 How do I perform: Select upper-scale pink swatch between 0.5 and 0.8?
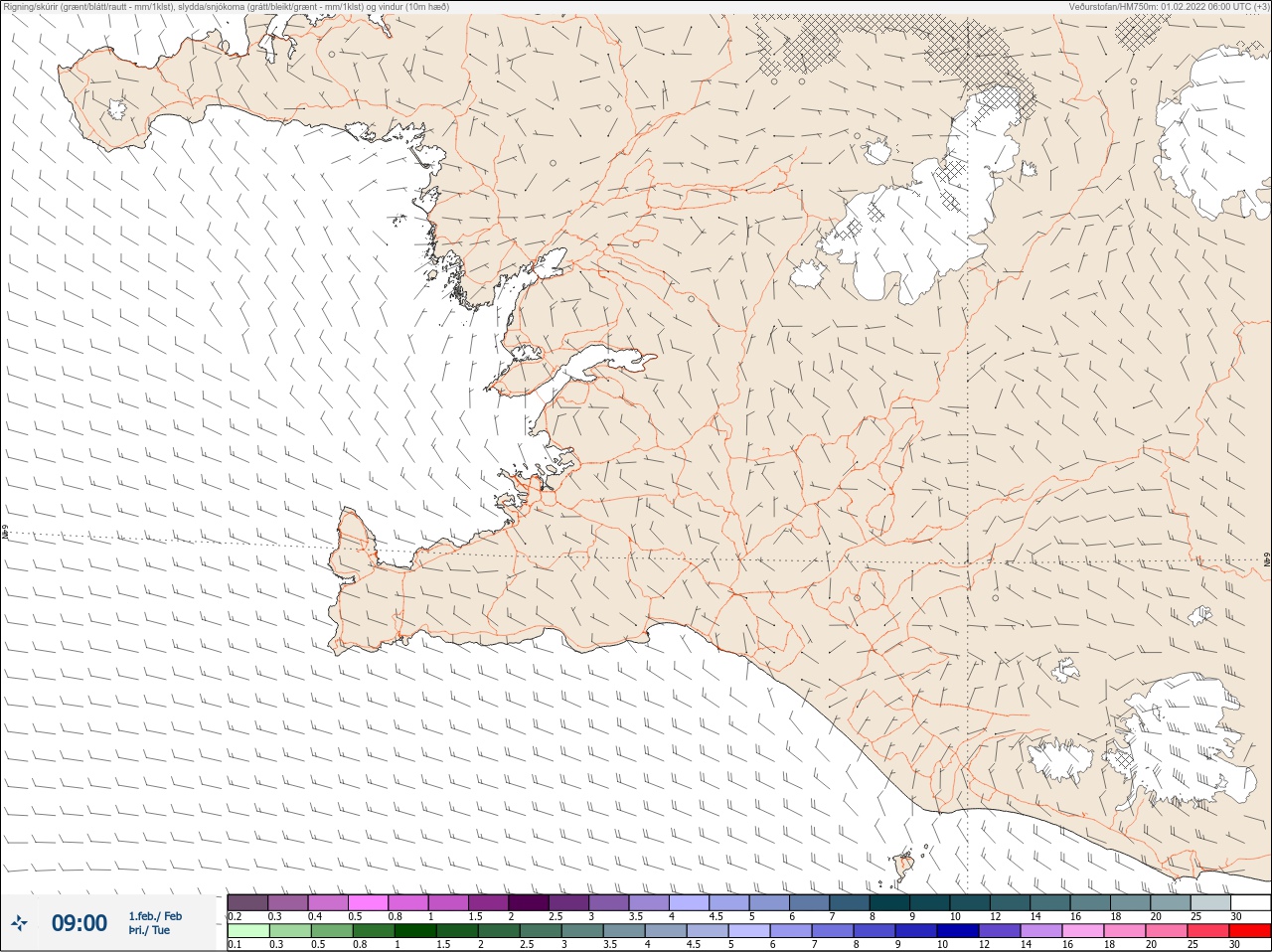pyautogui.click(x=368, y=902)
